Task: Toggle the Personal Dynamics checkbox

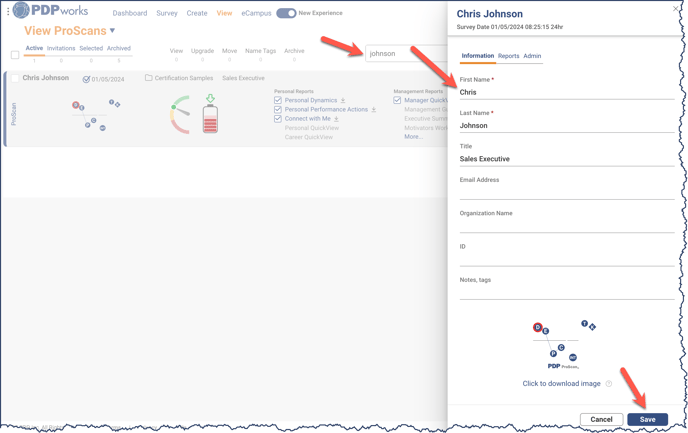Action: point(278,100)
